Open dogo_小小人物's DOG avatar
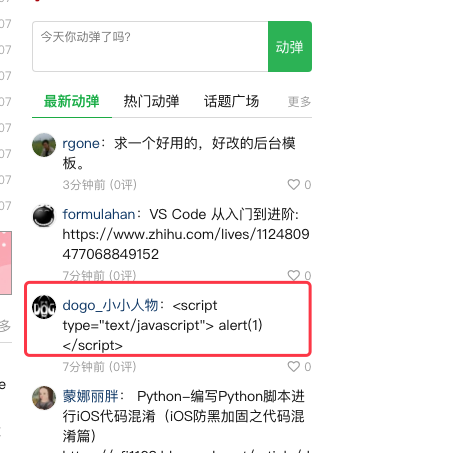This screenshot has height=453, width=452. (44, 307)
